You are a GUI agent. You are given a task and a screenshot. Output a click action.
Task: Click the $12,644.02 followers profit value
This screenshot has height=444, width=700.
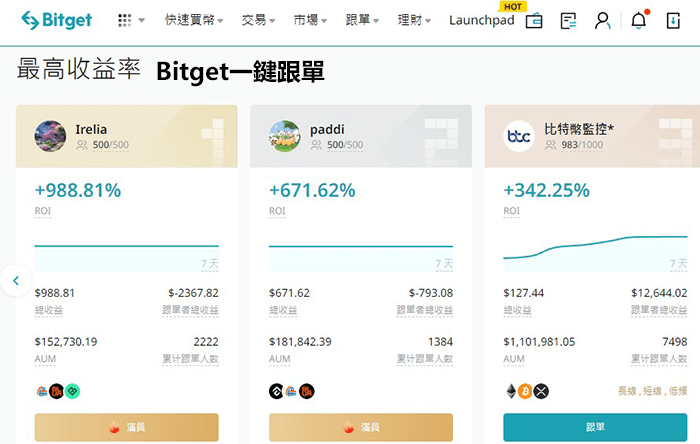659,293
